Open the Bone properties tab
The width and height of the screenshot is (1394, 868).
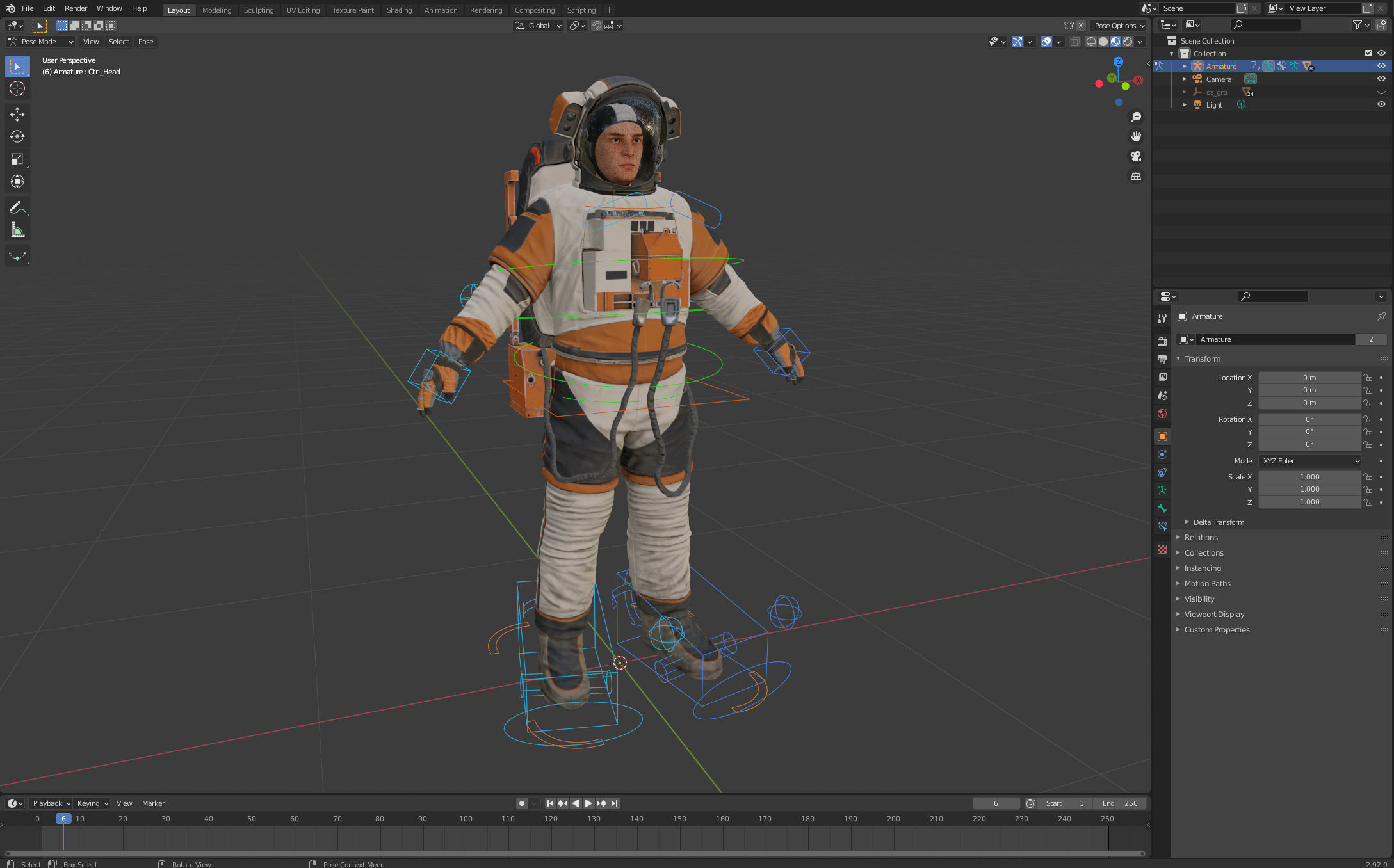pos(1162,508)
